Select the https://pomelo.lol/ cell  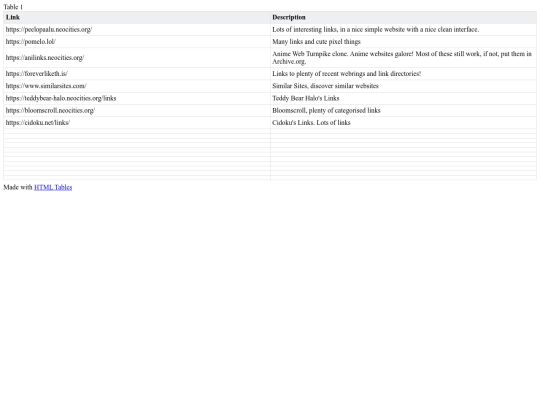tap(137, 42)
